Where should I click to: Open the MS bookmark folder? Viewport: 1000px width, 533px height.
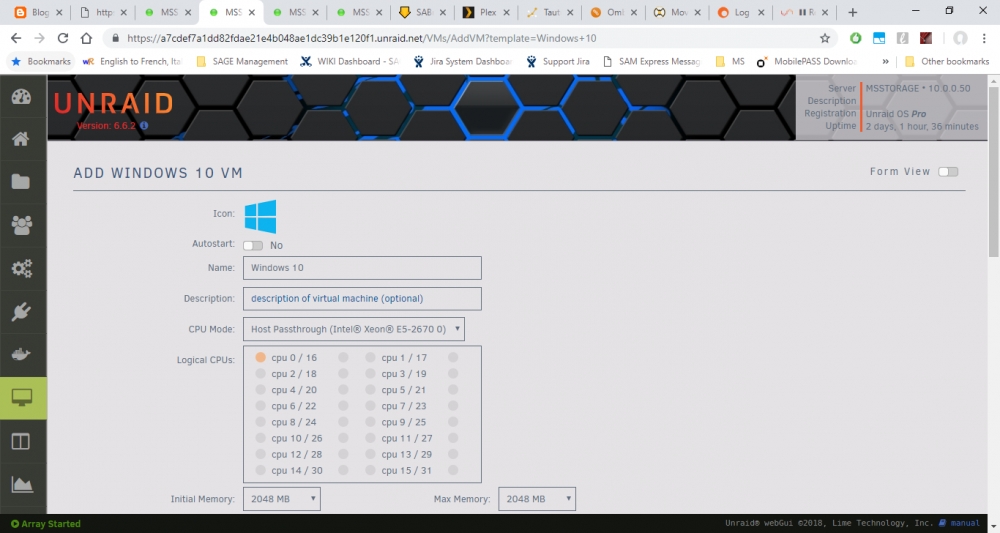(730, 61)
